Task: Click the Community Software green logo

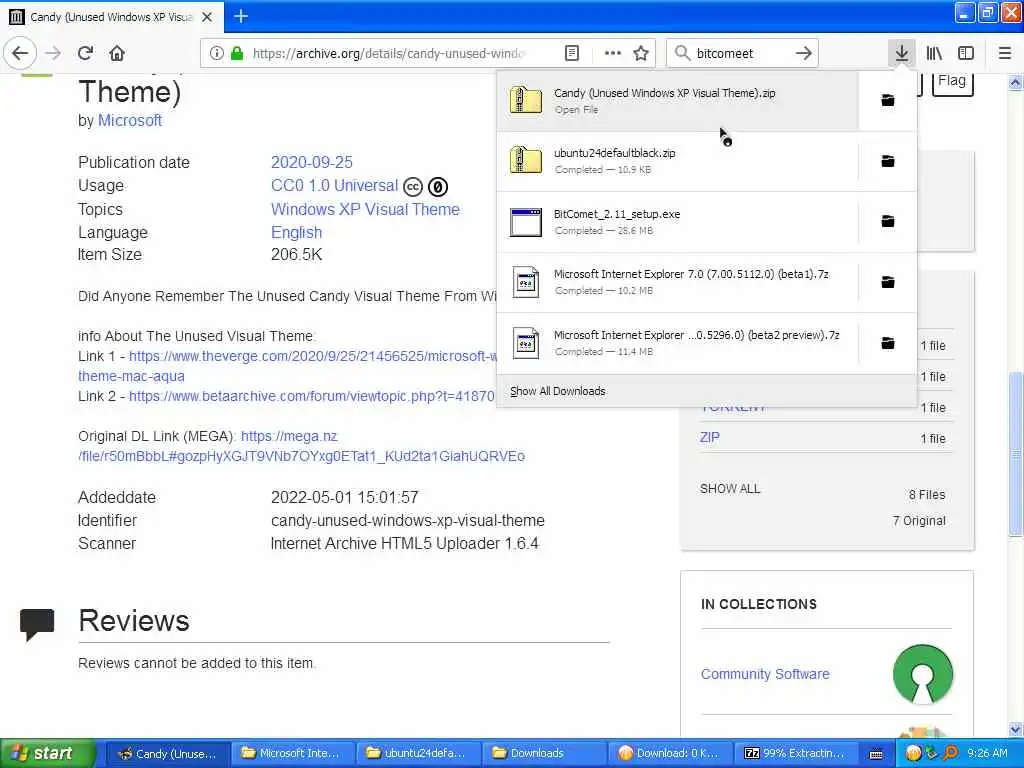Action: pyautogui.click(x=923, y=674)
